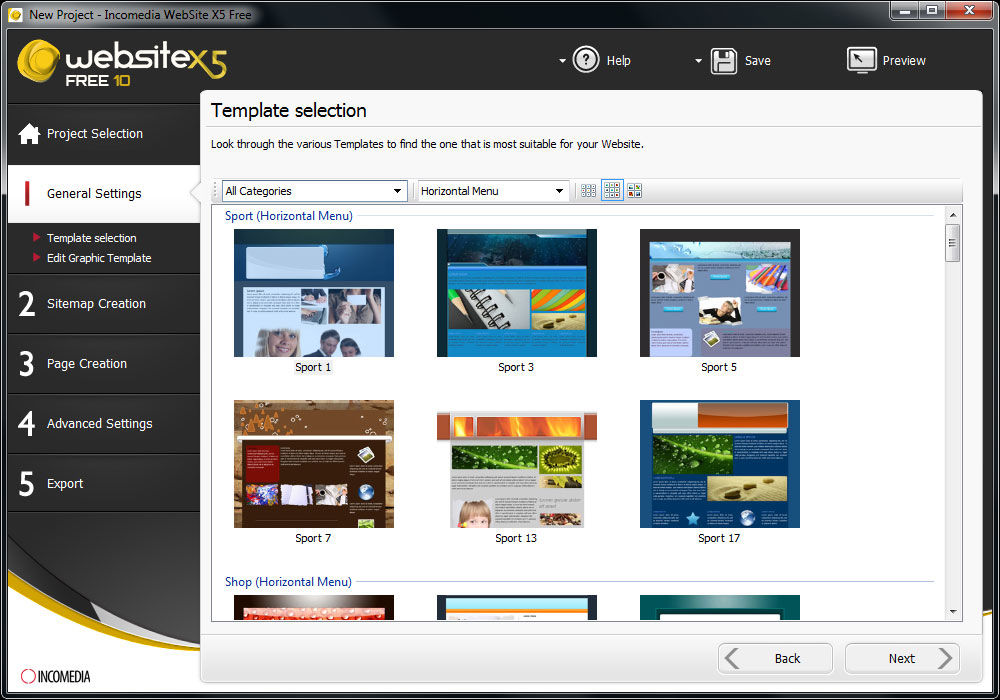Click the Help question mark icon
Image resolution: width=1000 pixels, height=700 pixels.
click(x=586, y=61)
